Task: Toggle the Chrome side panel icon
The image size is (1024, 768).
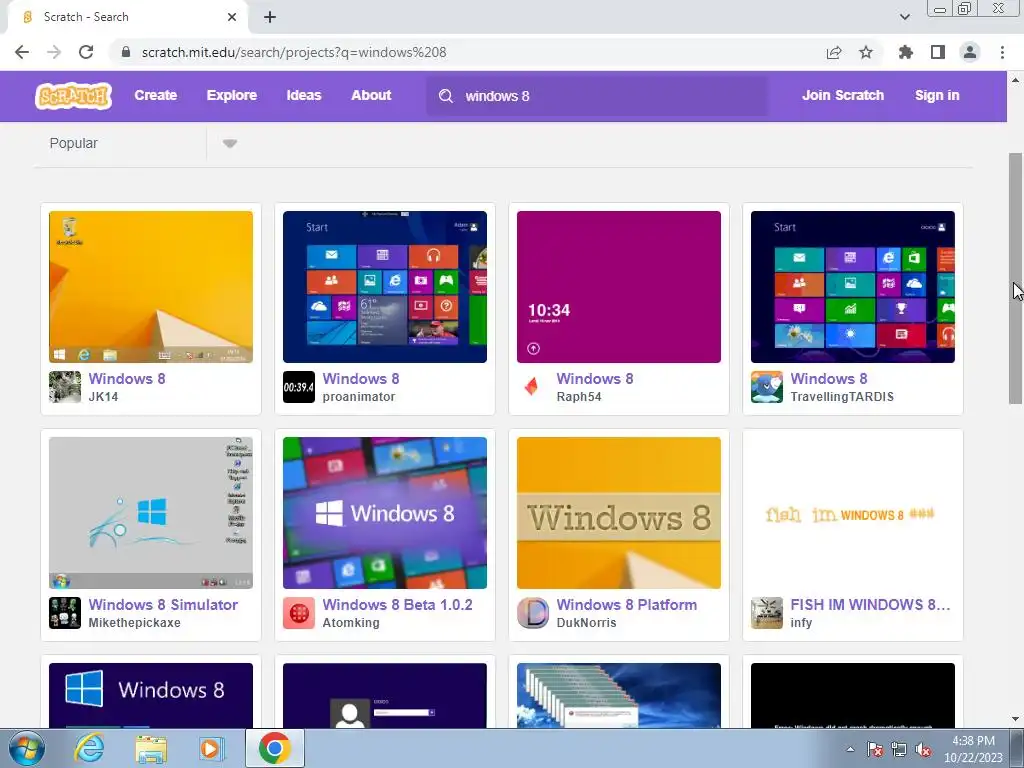Action: pyautogui.click(x=938, y=52)
